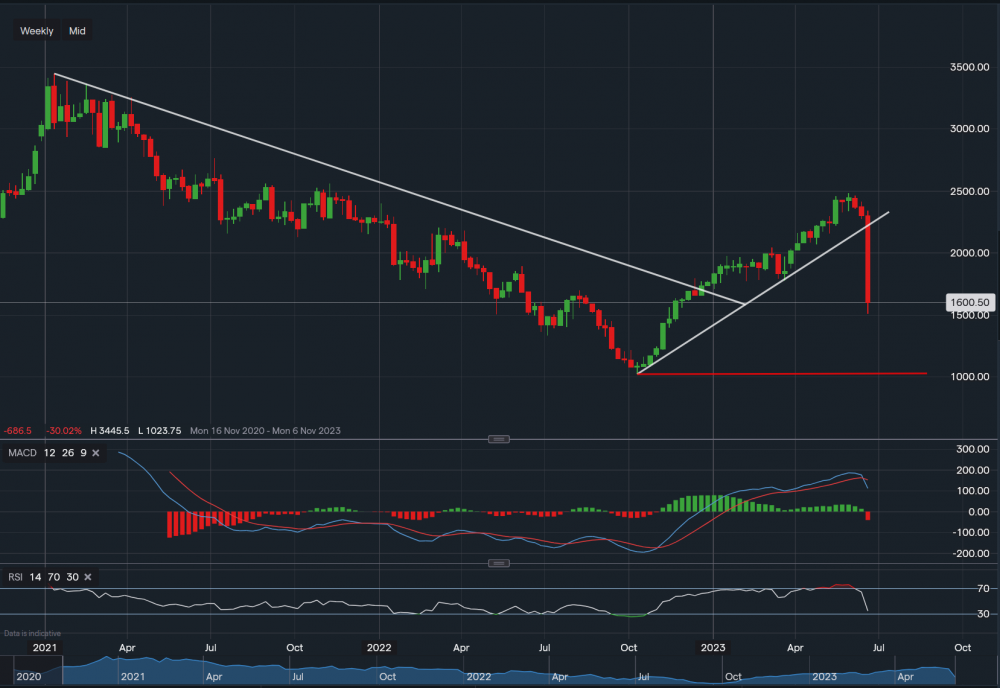Click the 3500.00 price axis label
The image size is (1000, 688).
[x=970, y=68]
